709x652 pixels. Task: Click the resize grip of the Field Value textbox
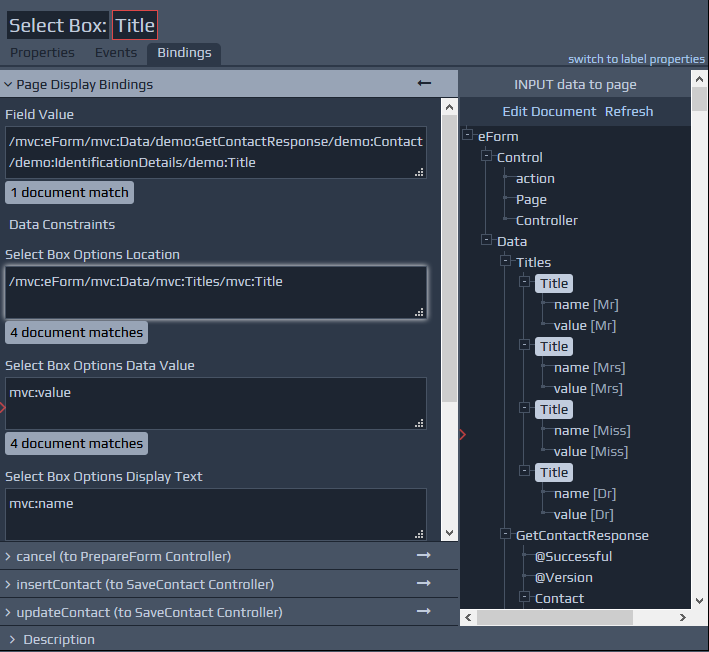coord(420,172)
